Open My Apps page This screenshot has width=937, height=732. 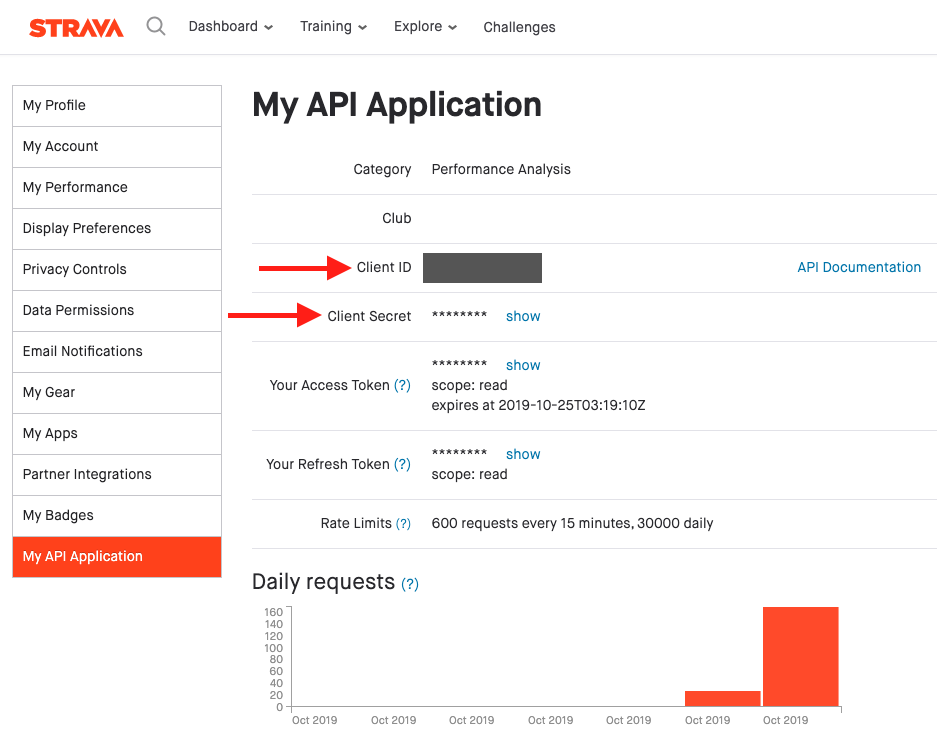point(117,434)
